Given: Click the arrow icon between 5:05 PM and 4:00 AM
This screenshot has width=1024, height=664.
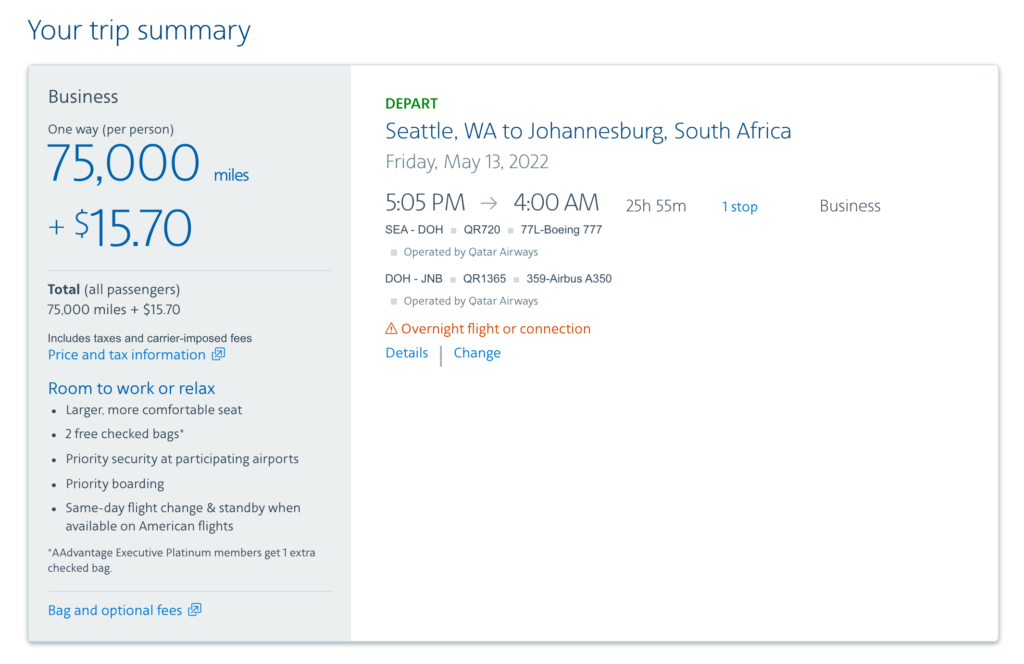Looking at the screenshot, I should click(x=489, y=202).
